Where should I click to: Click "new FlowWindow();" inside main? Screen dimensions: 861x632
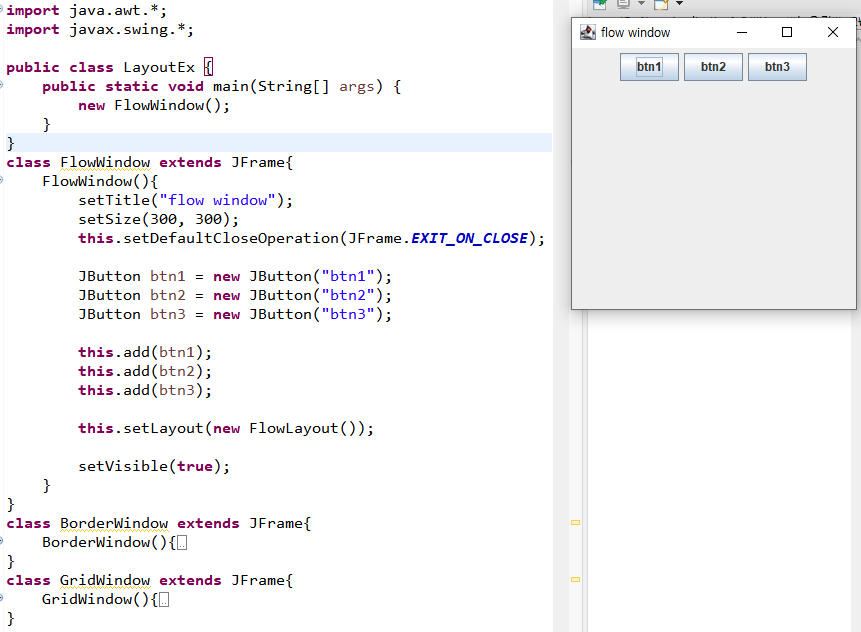click(x=154, y=105)
